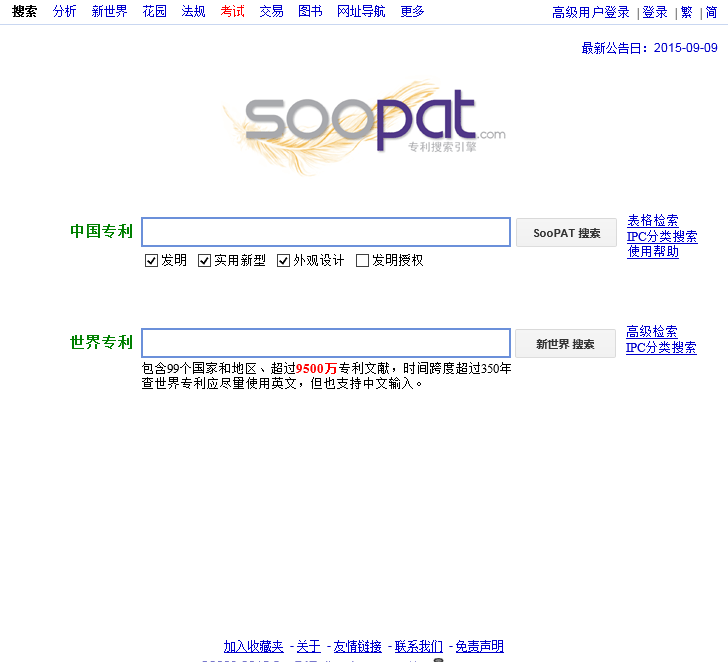Click the red 9500万 text
The width and height of the screenshot is (728, 662).
pos(316,369)
